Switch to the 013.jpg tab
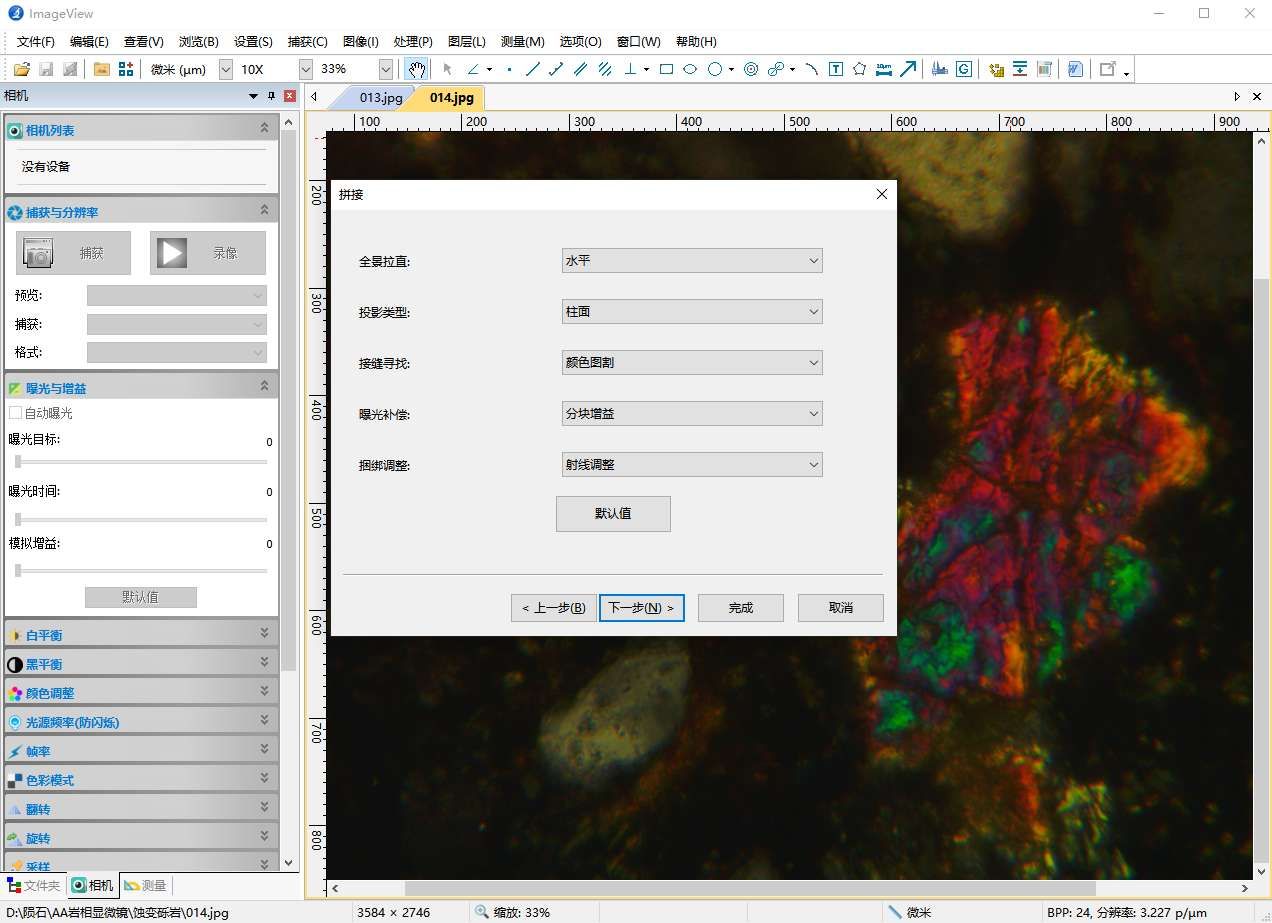The width and height of the screenshot is (1272, 923). (x=381, y=97)
